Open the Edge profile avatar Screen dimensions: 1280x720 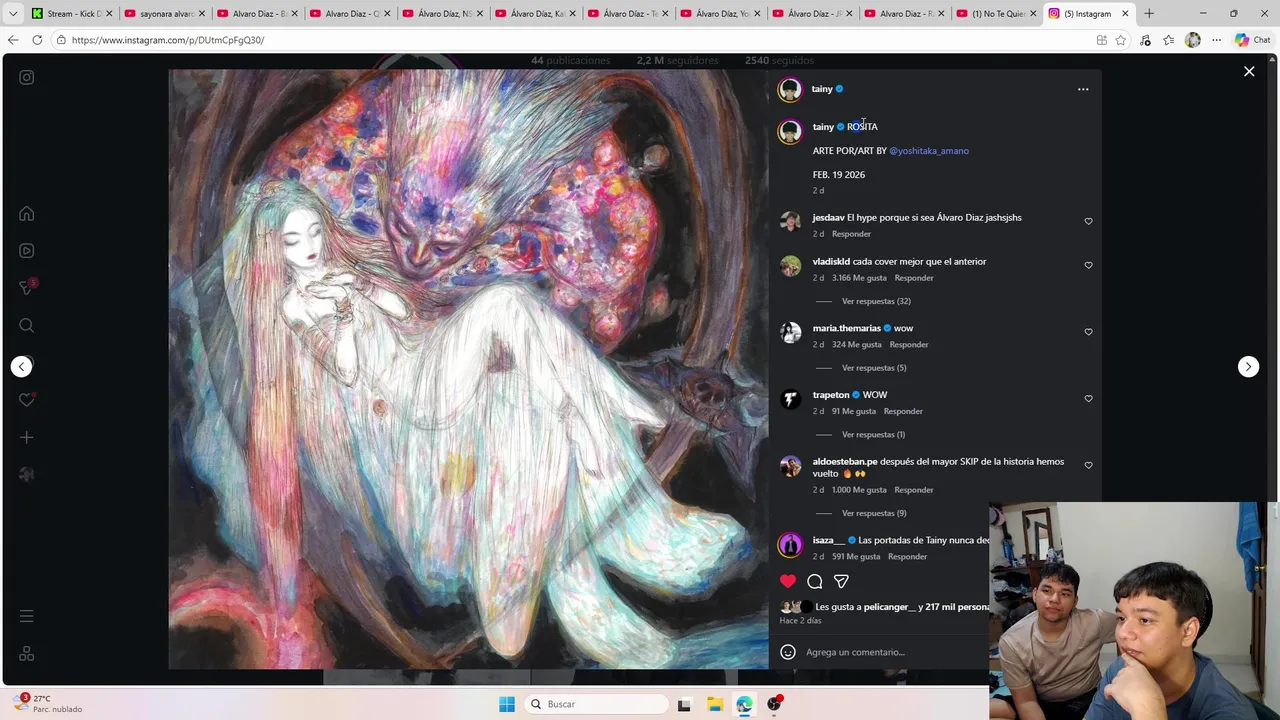(1192, 40)
